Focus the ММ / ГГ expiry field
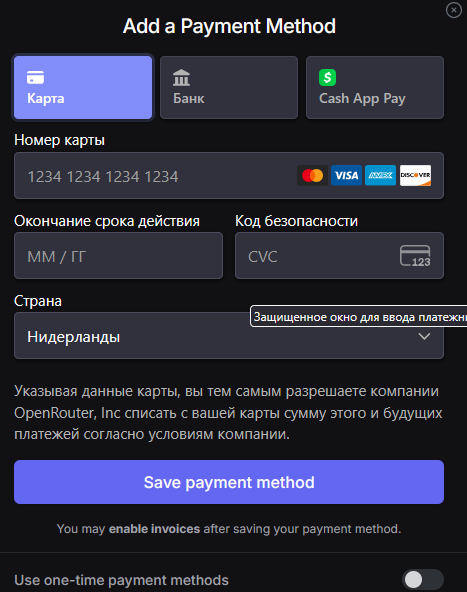467x592 pixels. 119,256
